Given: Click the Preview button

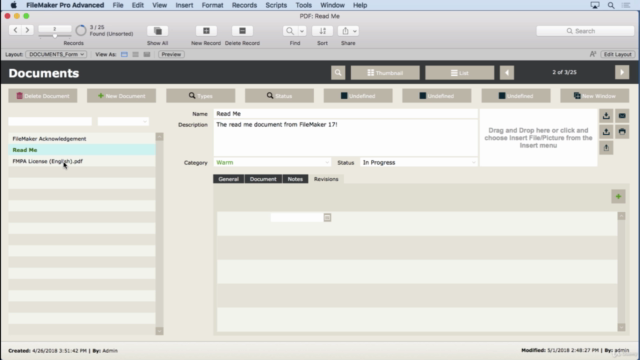Looking at the screenshot, I should (171, 54).
